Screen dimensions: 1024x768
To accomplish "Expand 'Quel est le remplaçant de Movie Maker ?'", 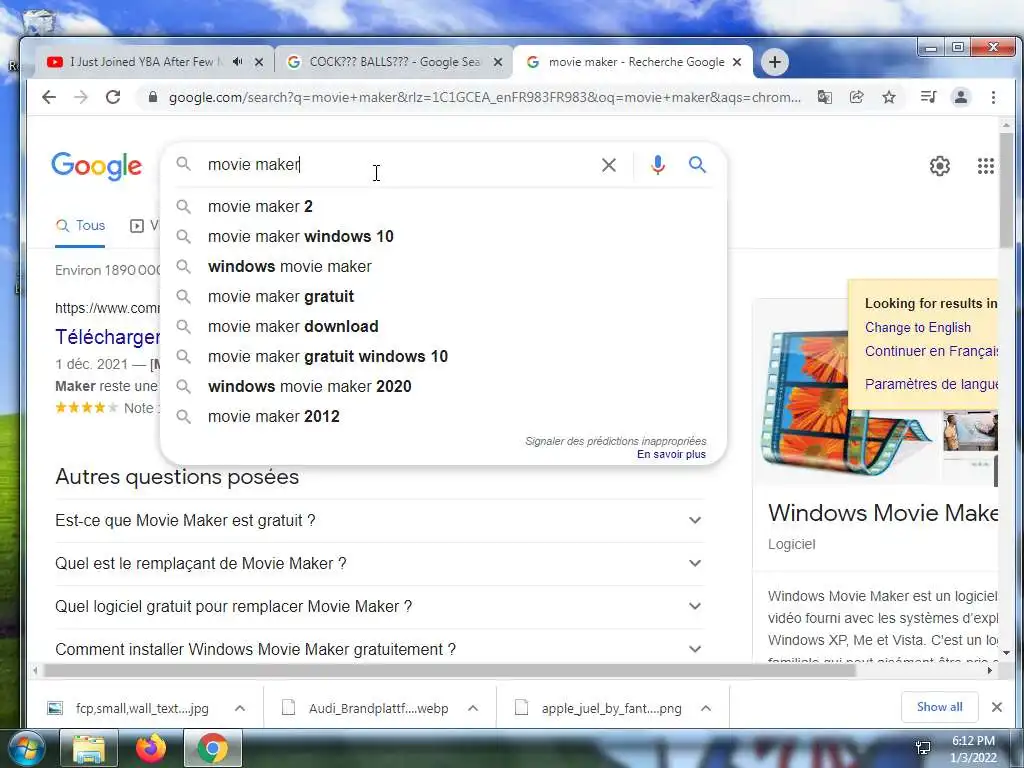I will pos(379,564).
